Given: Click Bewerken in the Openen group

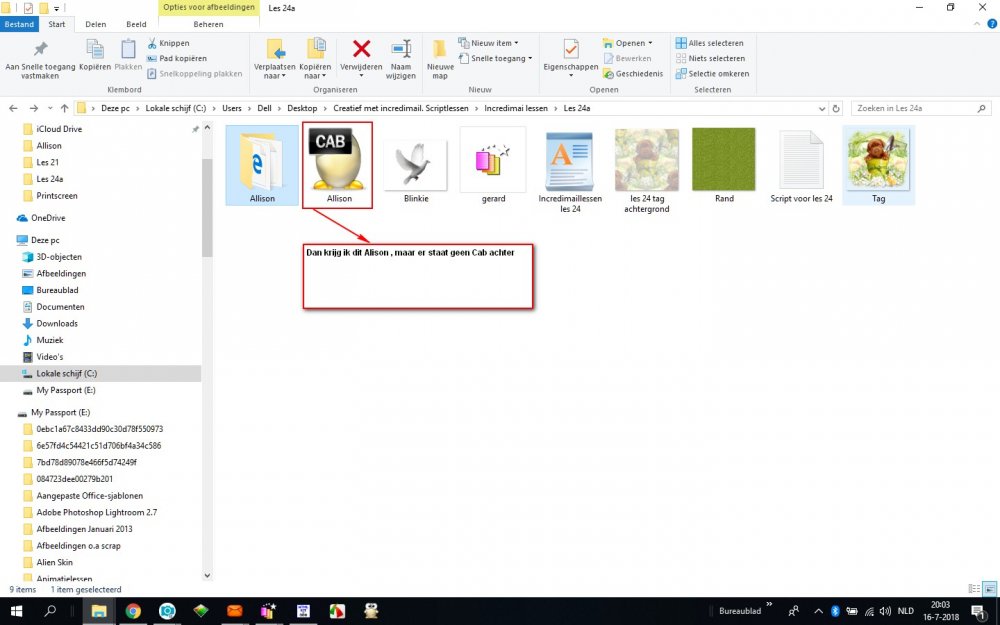Looking at the screenshot, I should (x=627, y=58).
